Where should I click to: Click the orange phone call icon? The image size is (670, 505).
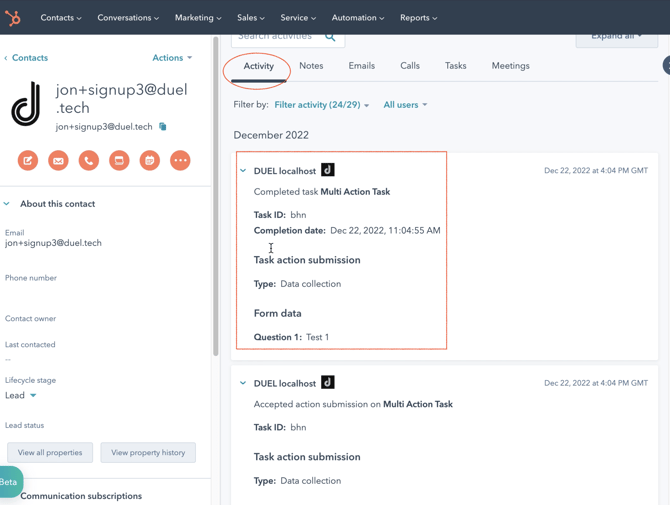[x=89, y=160]
